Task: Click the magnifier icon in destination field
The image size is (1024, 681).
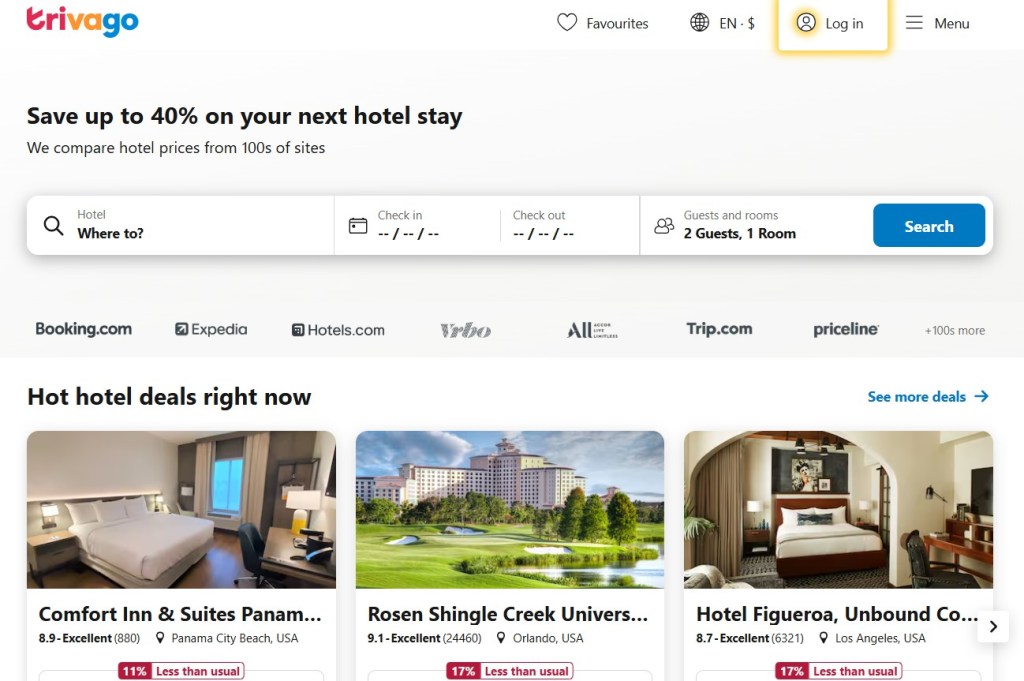Action: tap(54, 226)
